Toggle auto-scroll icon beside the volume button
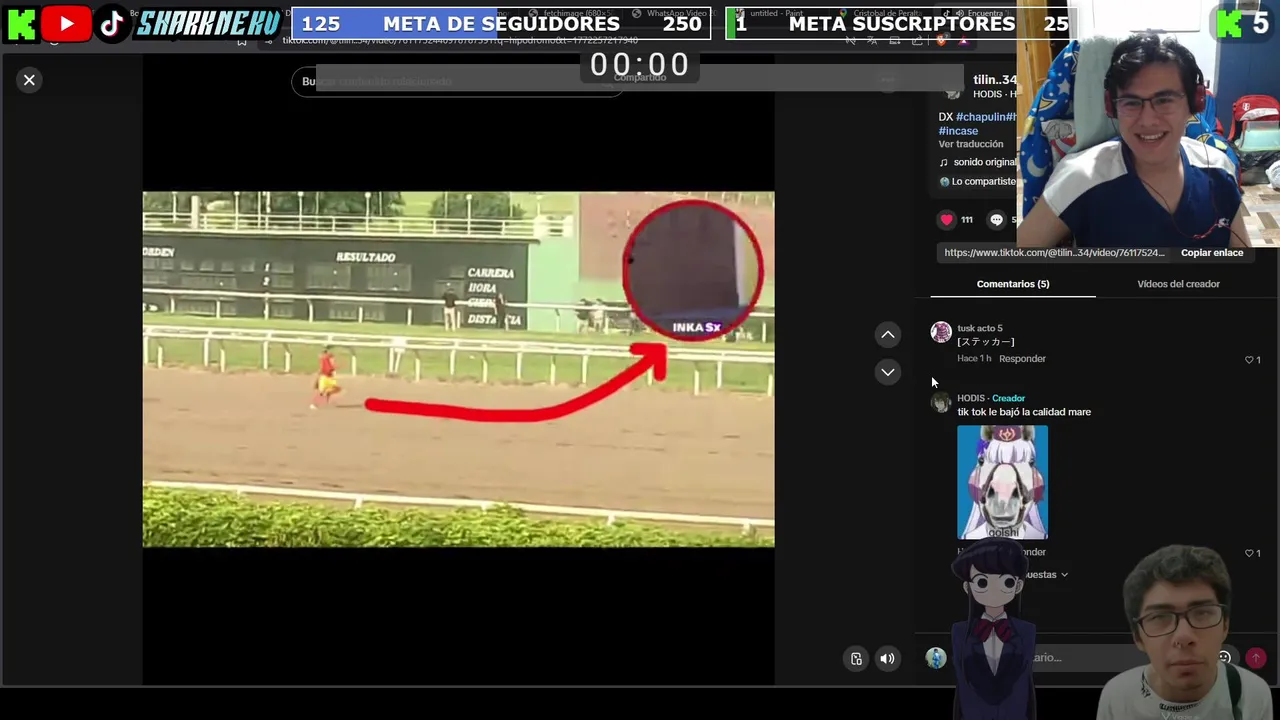1280x720 pixels. pos(856,658)
